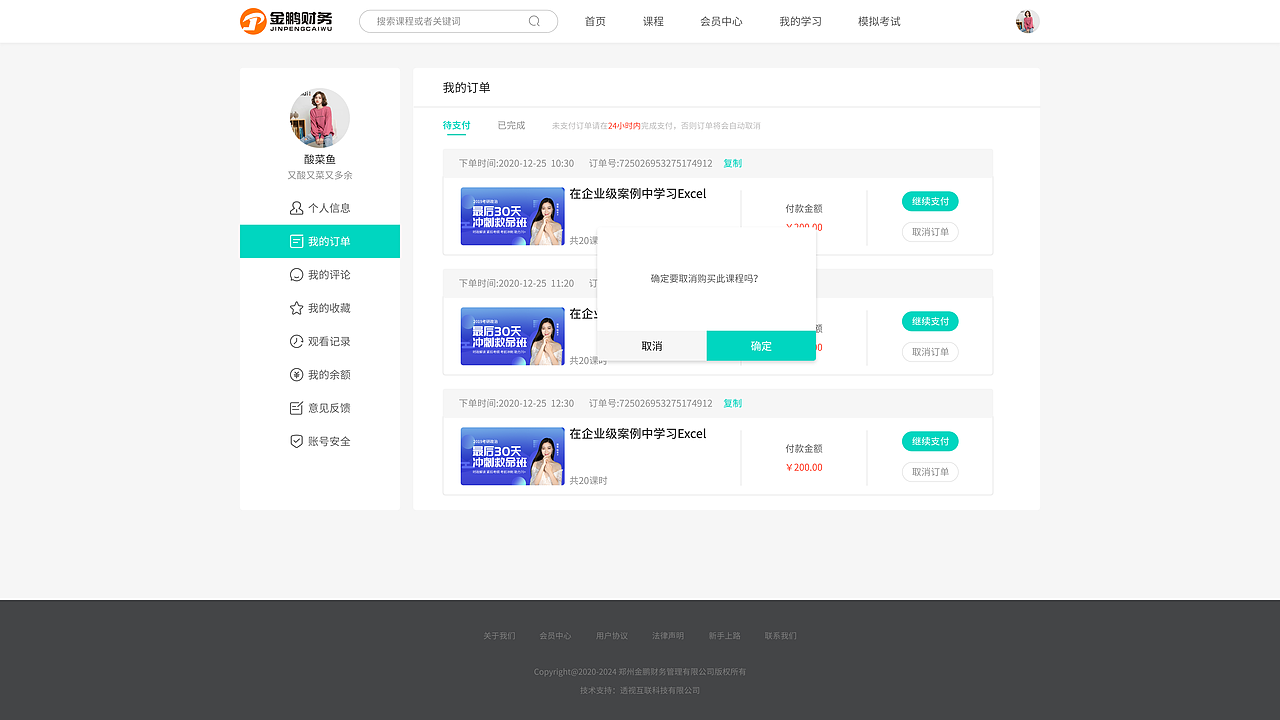This screenshot has width=1280, height=720.
Task: Copy order number using the 复制 link
Action: (732, 163)
